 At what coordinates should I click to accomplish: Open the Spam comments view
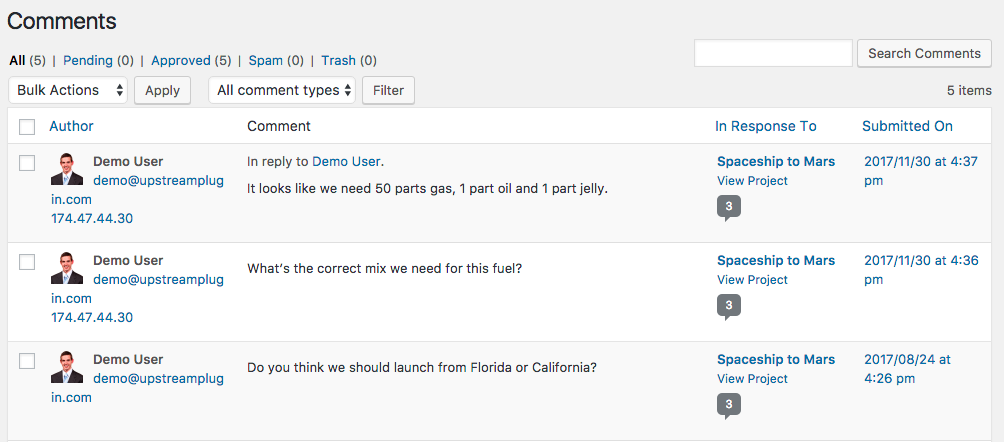pos(265,60)
